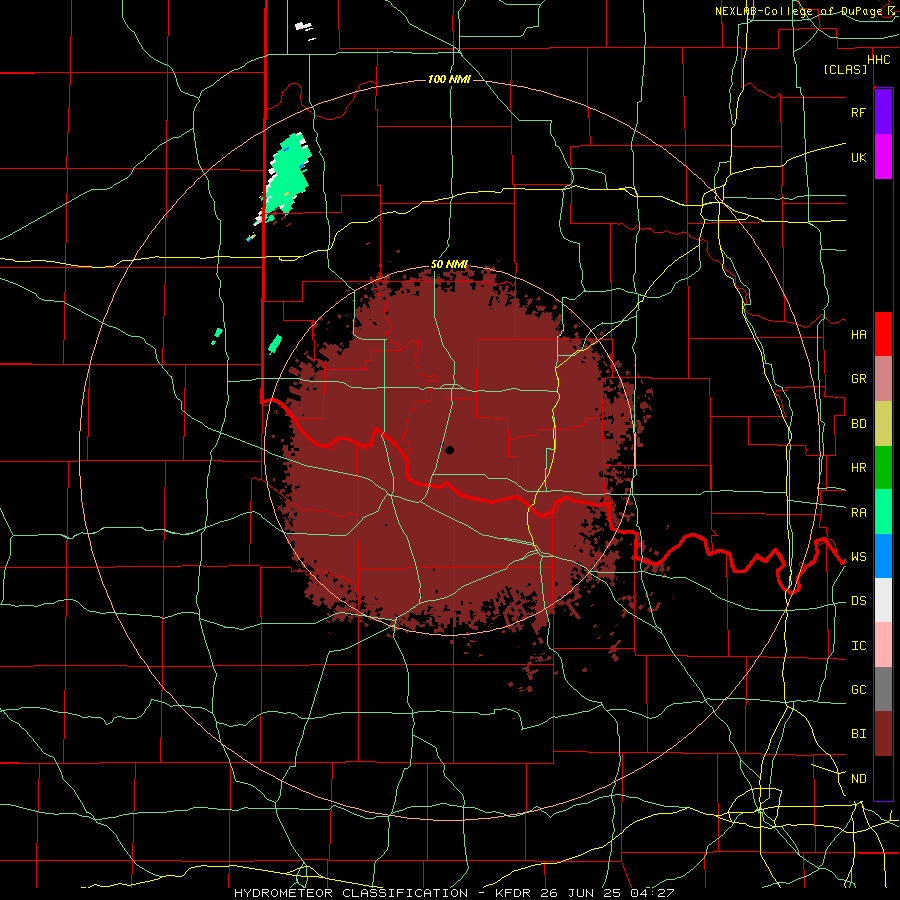Click the RF purple legend swatch
The height and width of the screenshot is (900, 900).
883,112
